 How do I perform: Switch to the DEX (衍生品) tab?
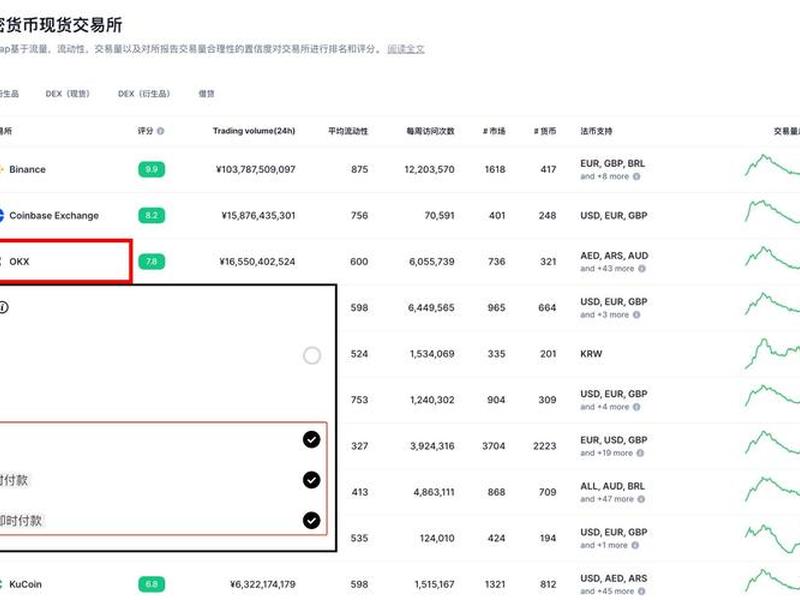[x=144, y=94]
